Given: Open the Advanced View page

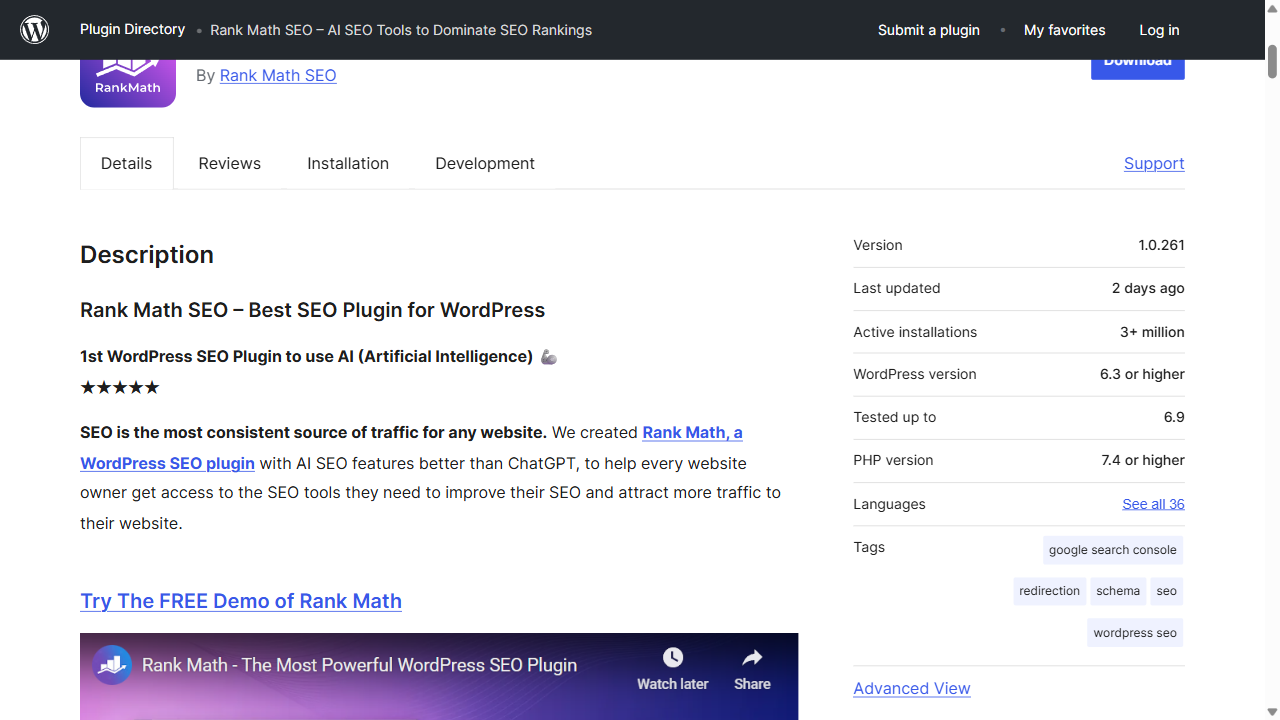Looking at the screenshot, I should click(911, 688).
